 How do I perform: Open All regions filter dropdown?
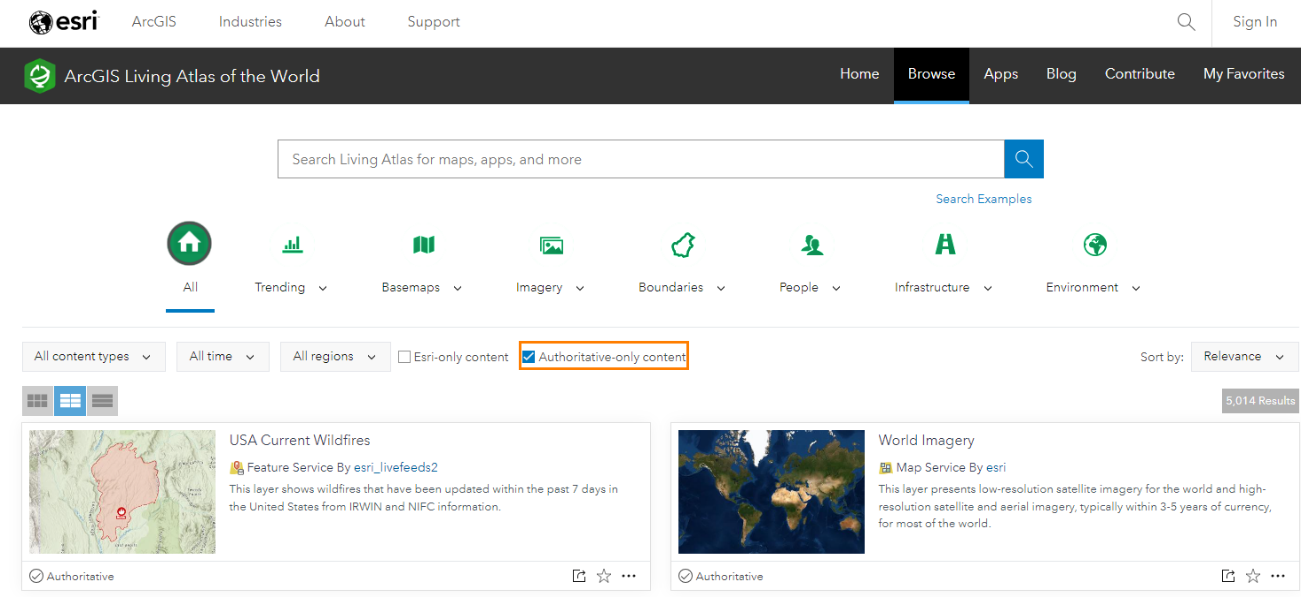click(x=335, y=357)
